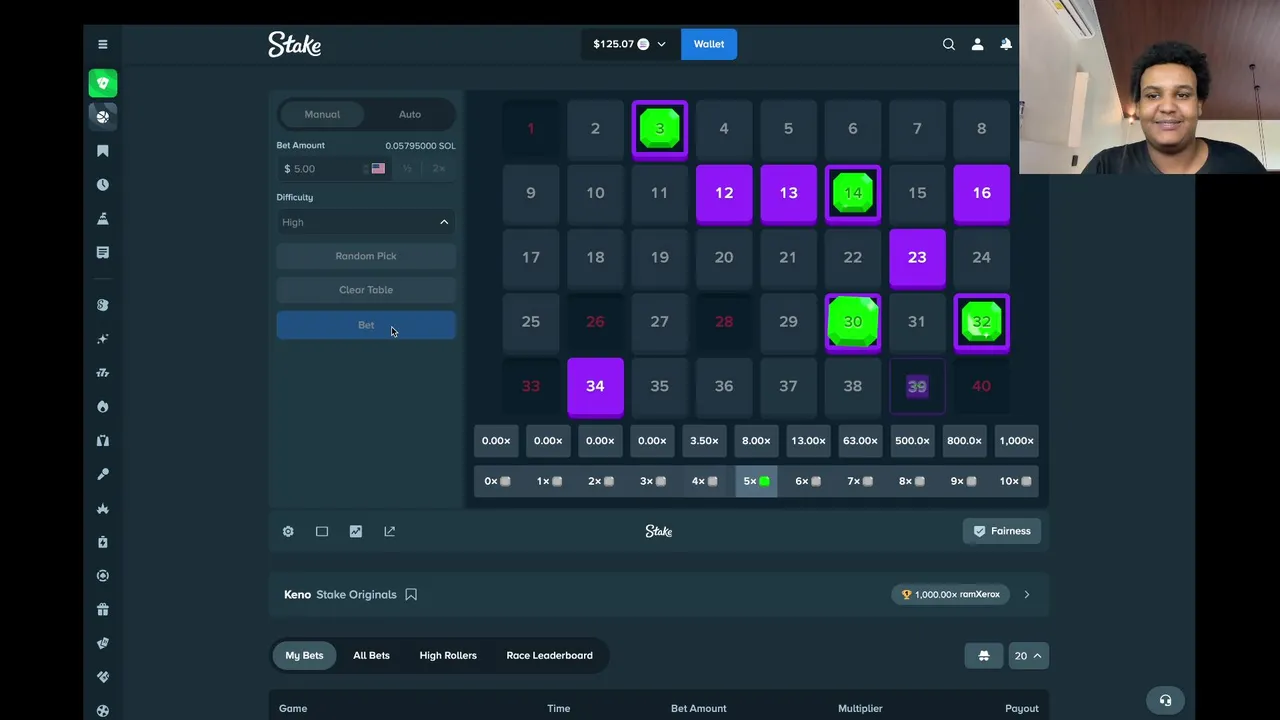Halve the bet with ½ button
1280x720 pixels.
tap(407, 169)
